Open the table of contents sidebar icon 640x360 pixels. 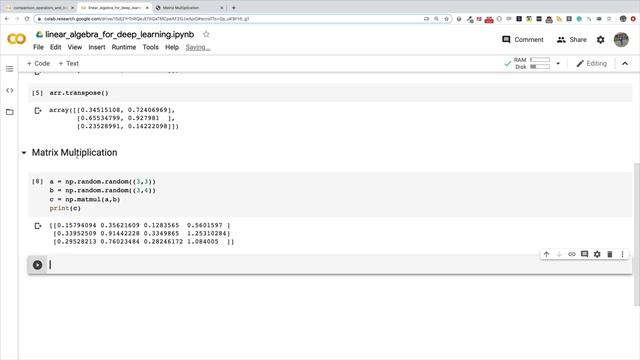tap(9, 69)
